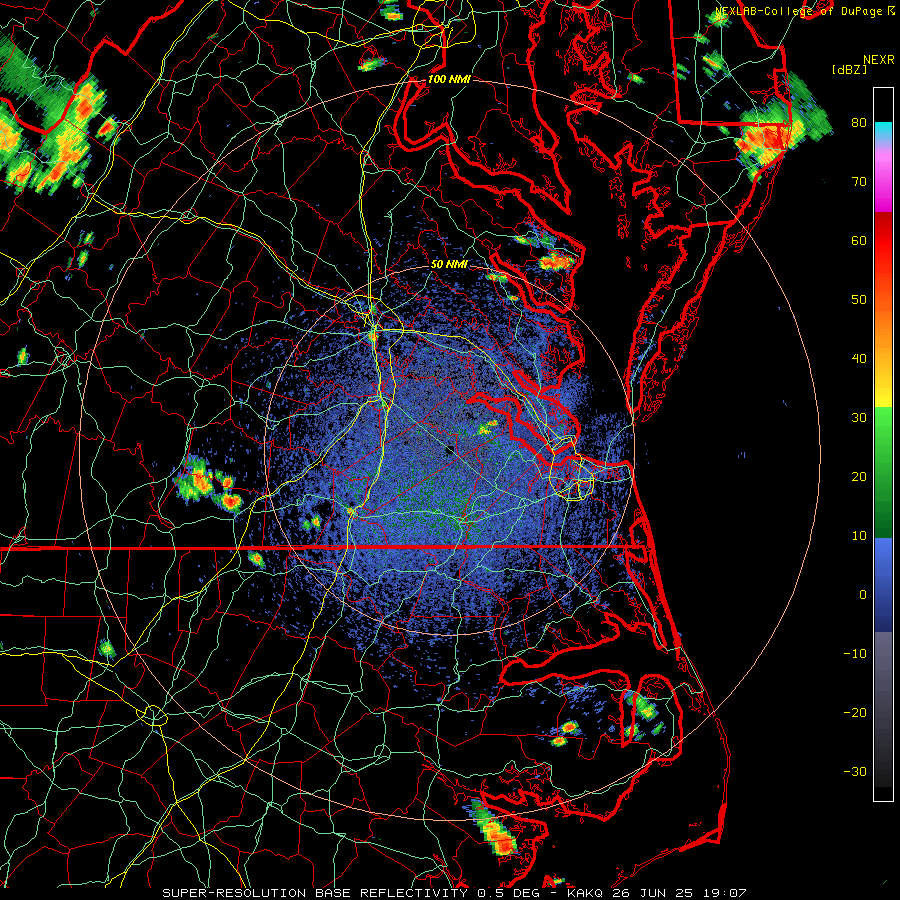This screenshot has width=900, height=900.
Task: Click the -30 value on the dBZ scale
Action: [855, 771]
